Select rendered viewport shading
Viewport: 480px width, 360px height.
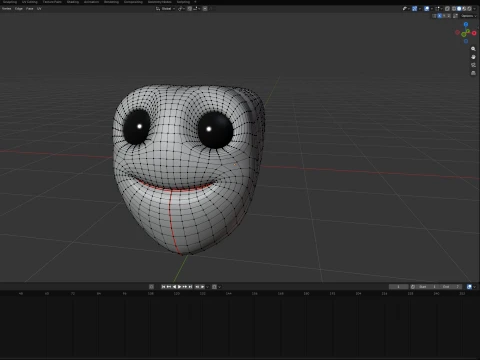(469, 9)
